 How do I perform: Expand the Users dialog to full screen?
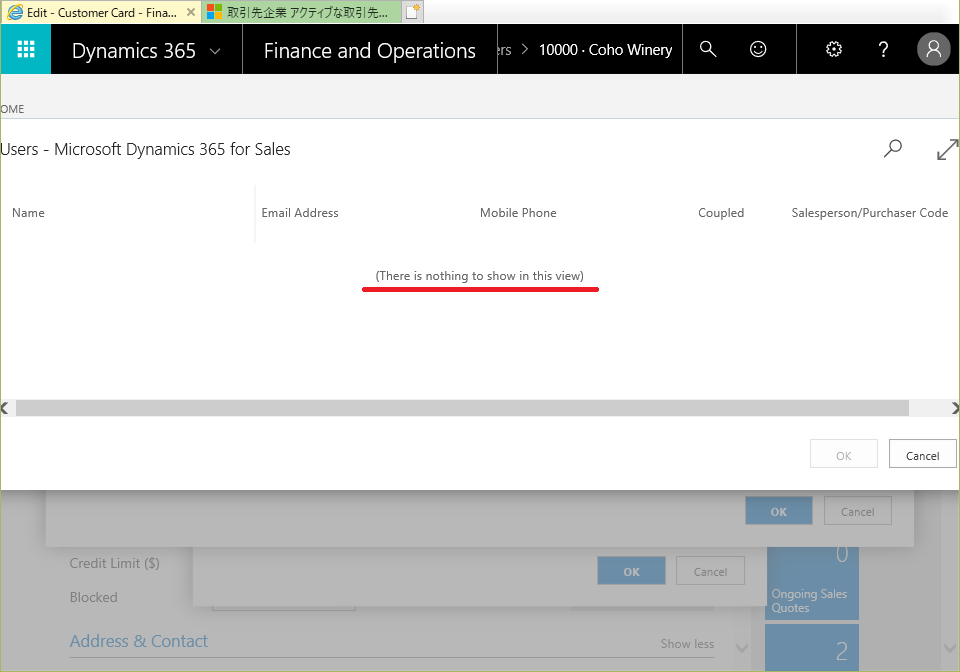947,149
